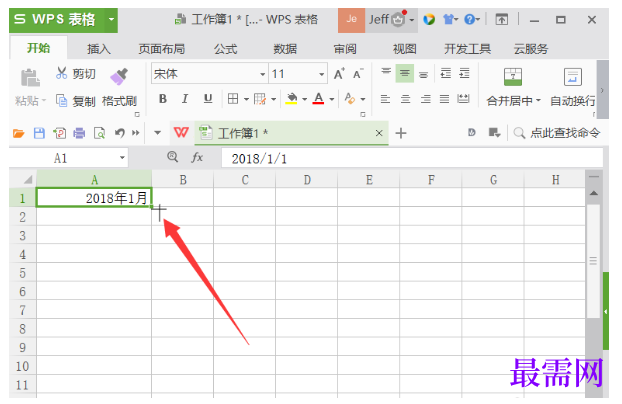Center text horizontally
622x404 pixels.
click(405, 99)
